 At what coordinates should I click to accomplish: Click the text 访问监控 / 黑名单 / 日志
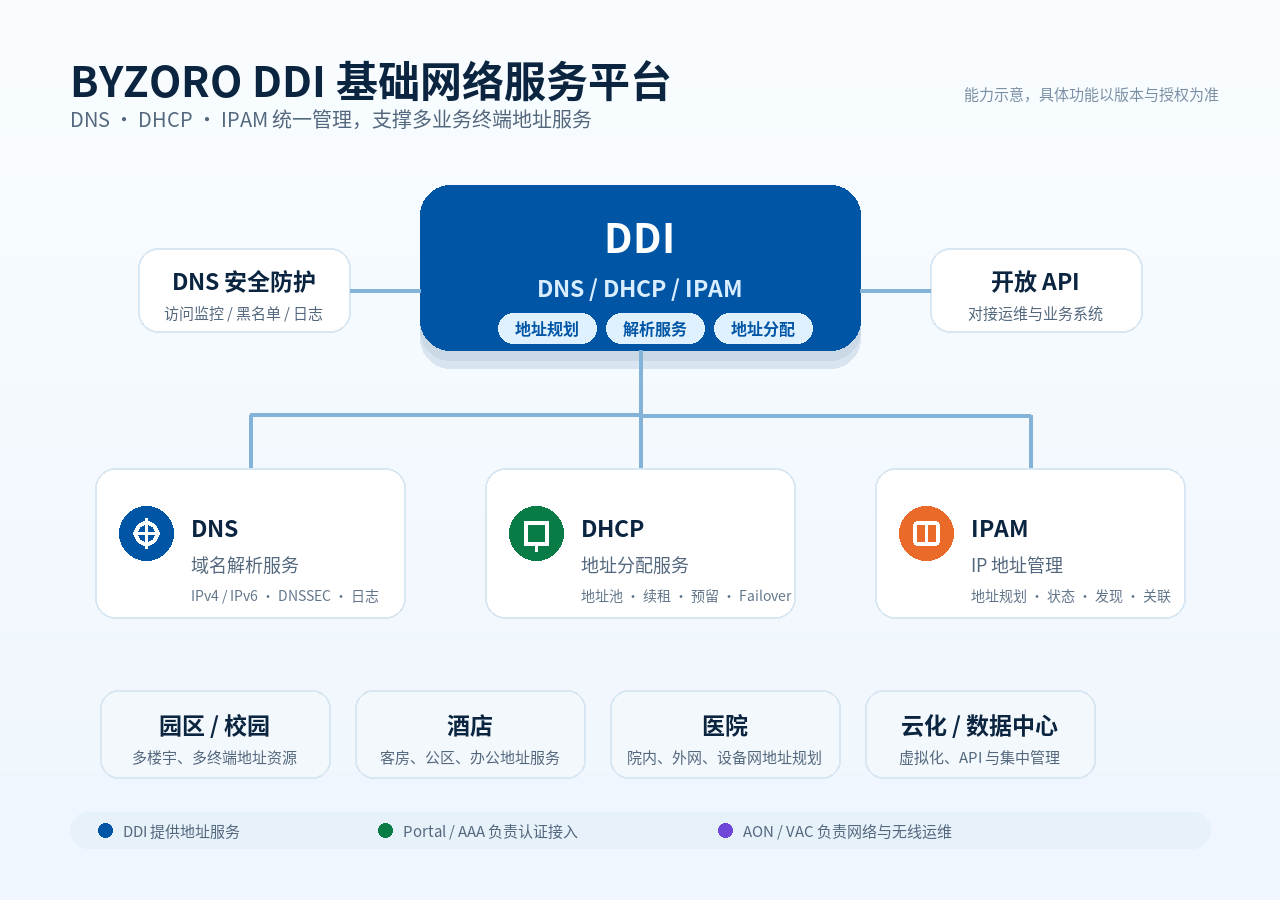pos(244,314)
